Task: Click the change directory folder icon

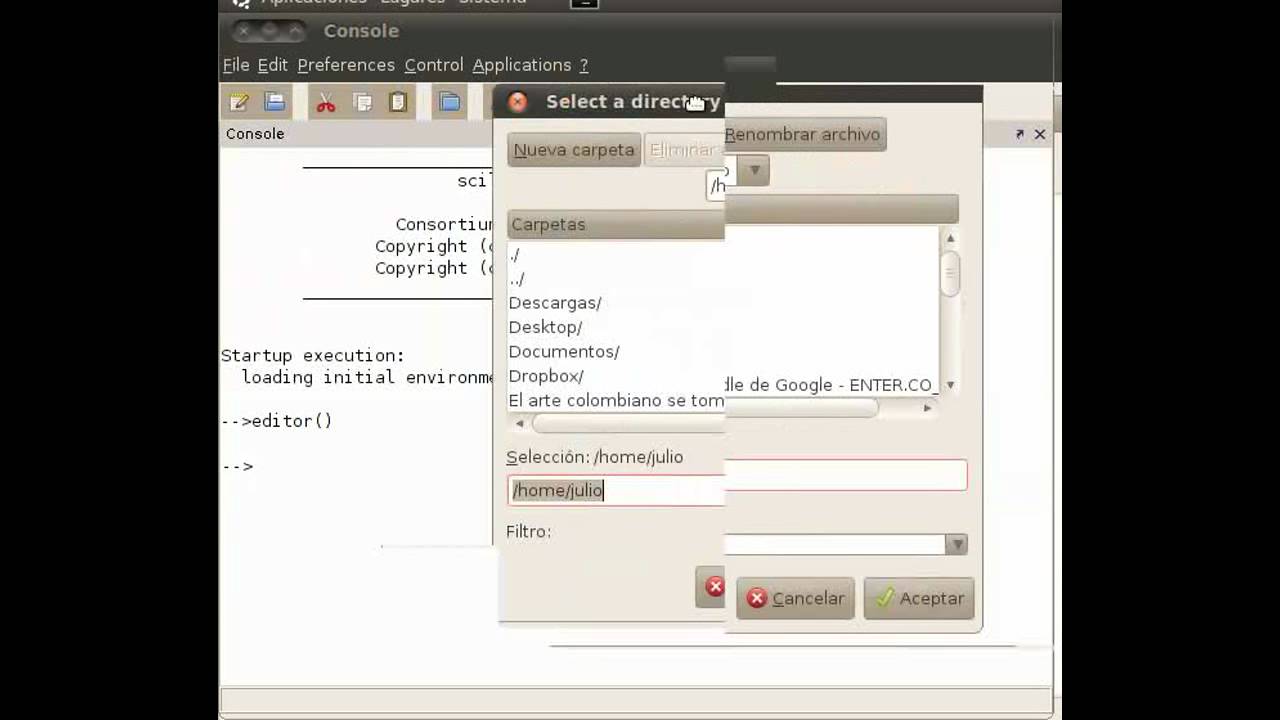Action: point(450,102)
